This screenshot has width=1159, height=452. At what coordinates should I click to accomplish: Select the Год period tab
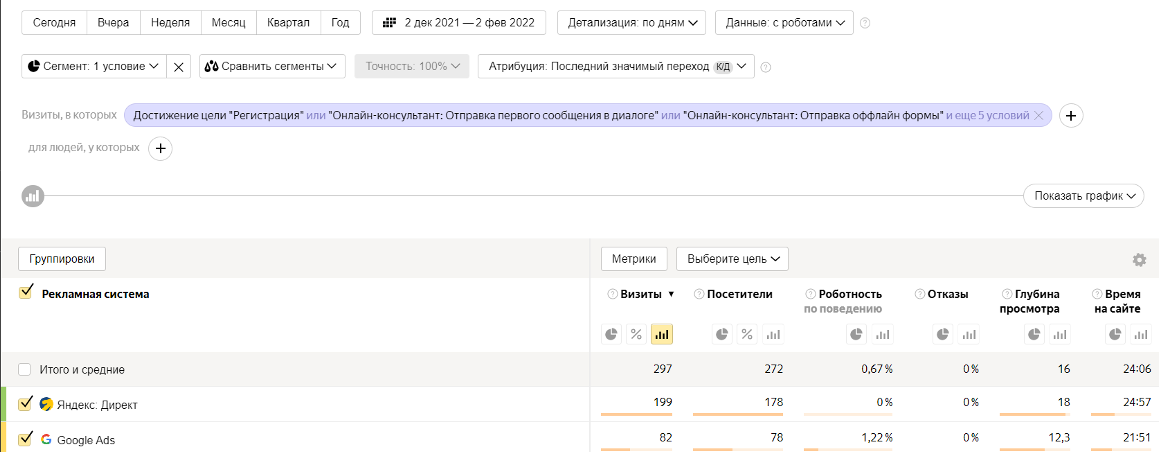[340, 23]
